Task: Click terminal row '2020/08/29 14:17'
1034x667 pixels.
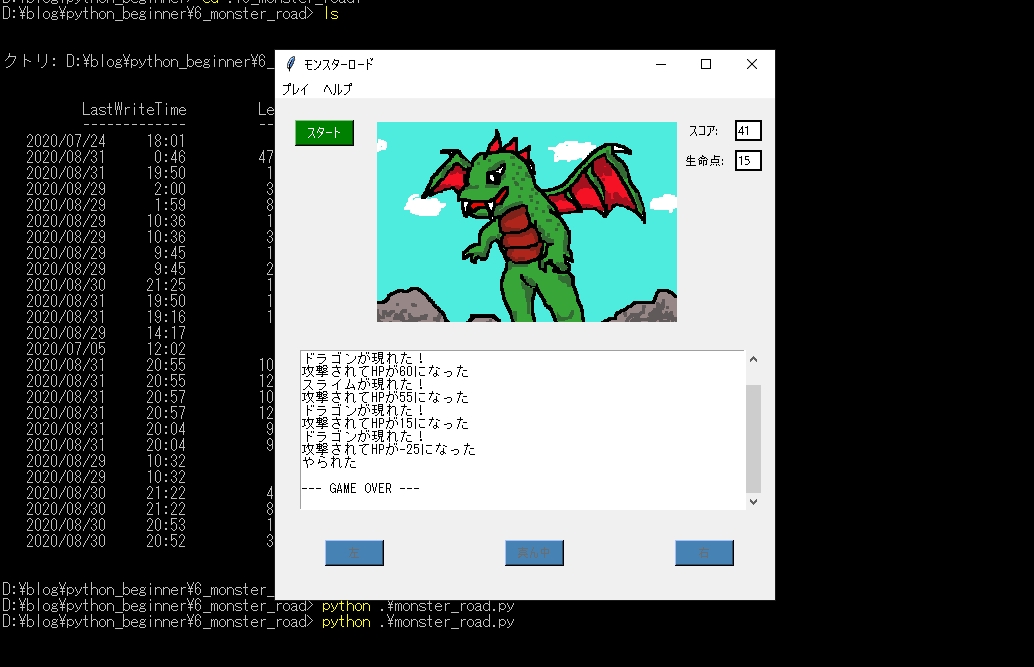Action: (x=106, y=333)
